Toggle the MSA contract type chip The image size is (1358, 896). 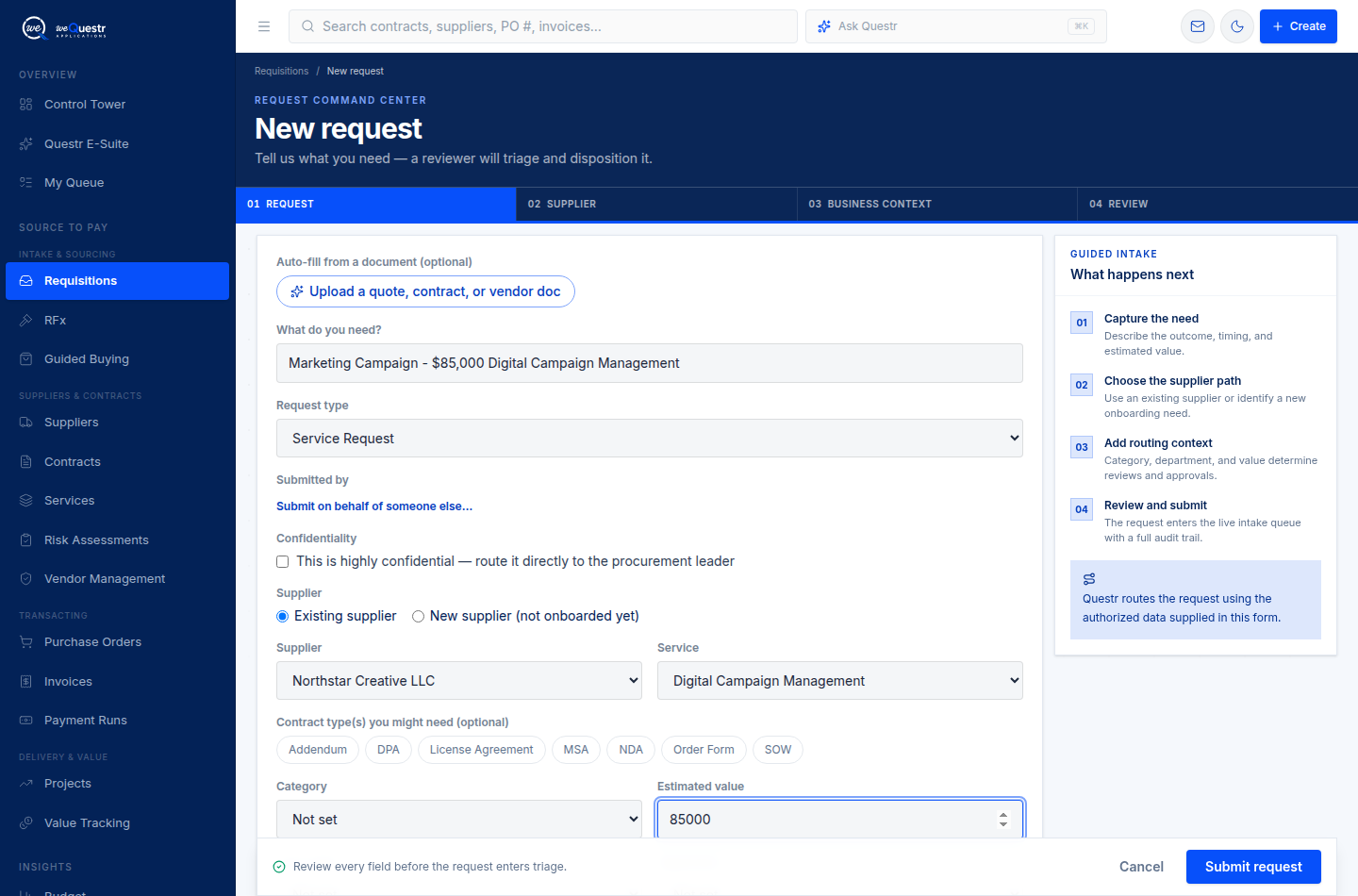pos(575,750)
